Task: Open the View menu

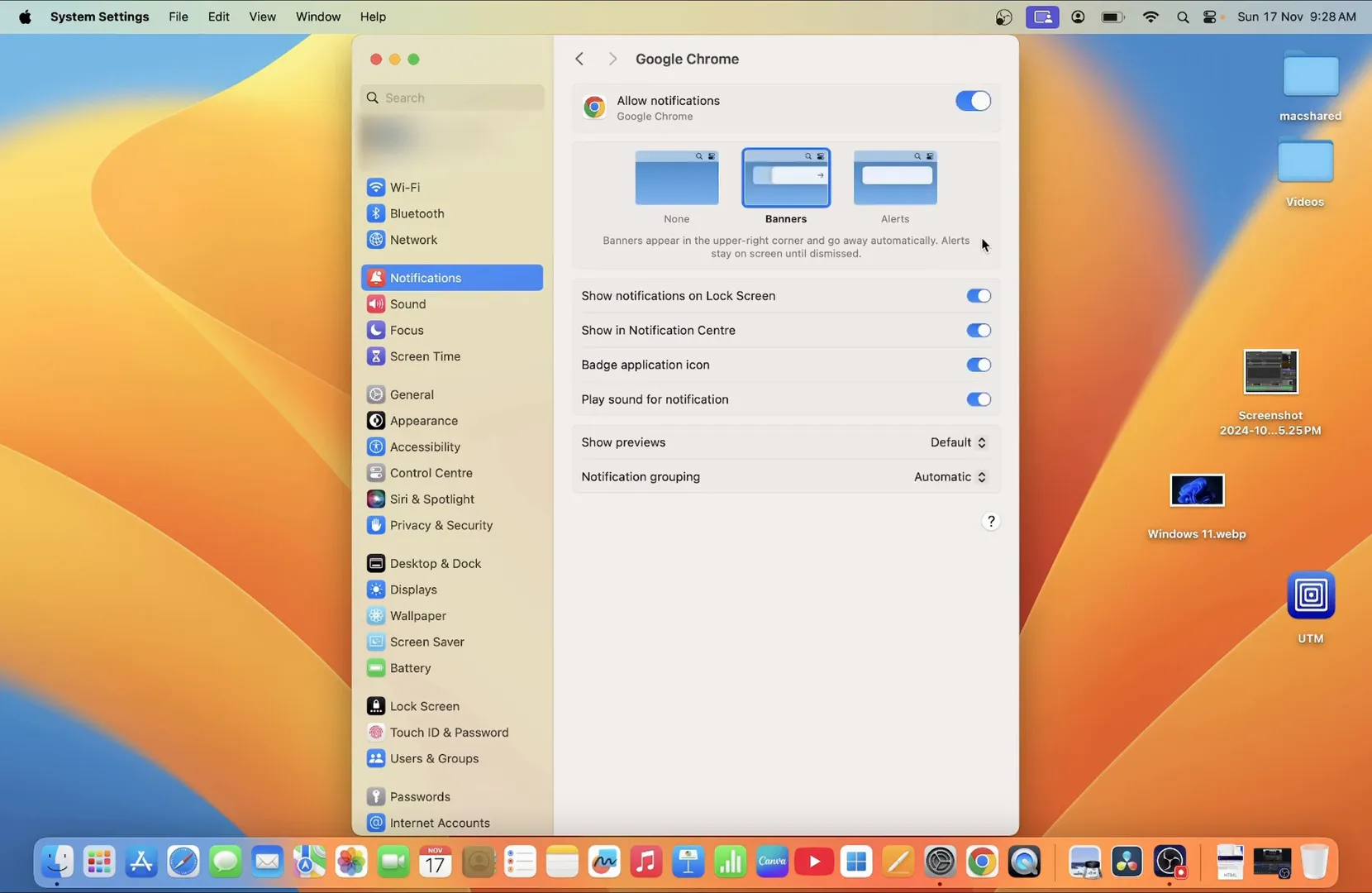Action: coord(263,17)
